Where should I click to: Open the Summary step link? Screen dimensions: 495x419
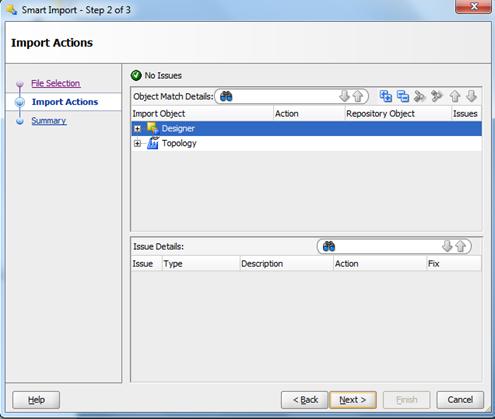tap(49, 121)
